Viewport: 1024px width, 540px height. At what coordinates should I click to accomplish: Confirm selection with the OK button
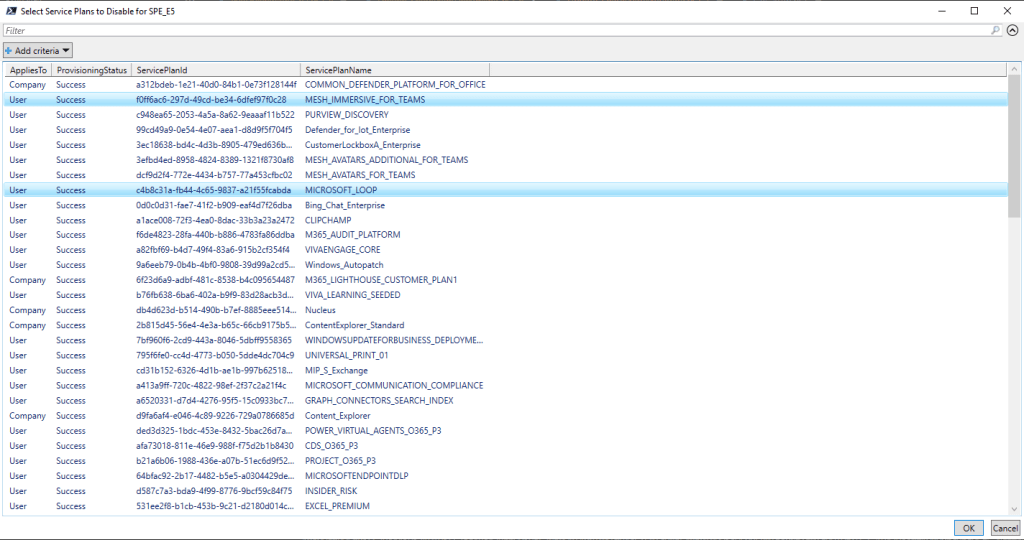tap(968, 528)
